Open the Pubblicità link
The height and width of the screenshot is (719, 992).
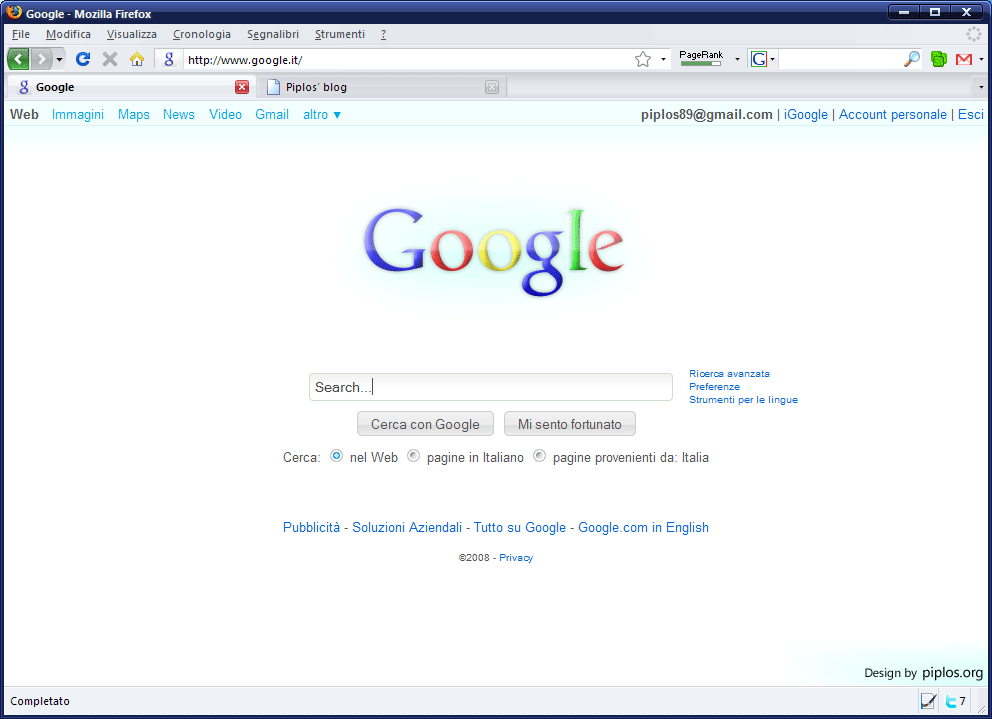tap(311, 527)
